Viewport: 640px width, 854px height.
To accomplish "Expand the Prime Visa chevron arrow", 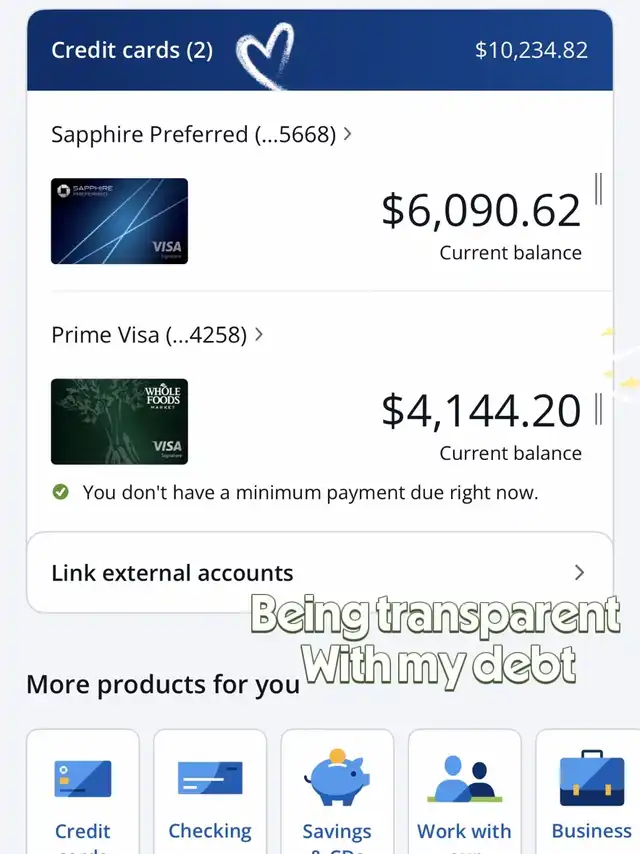I will pos(259,334).
